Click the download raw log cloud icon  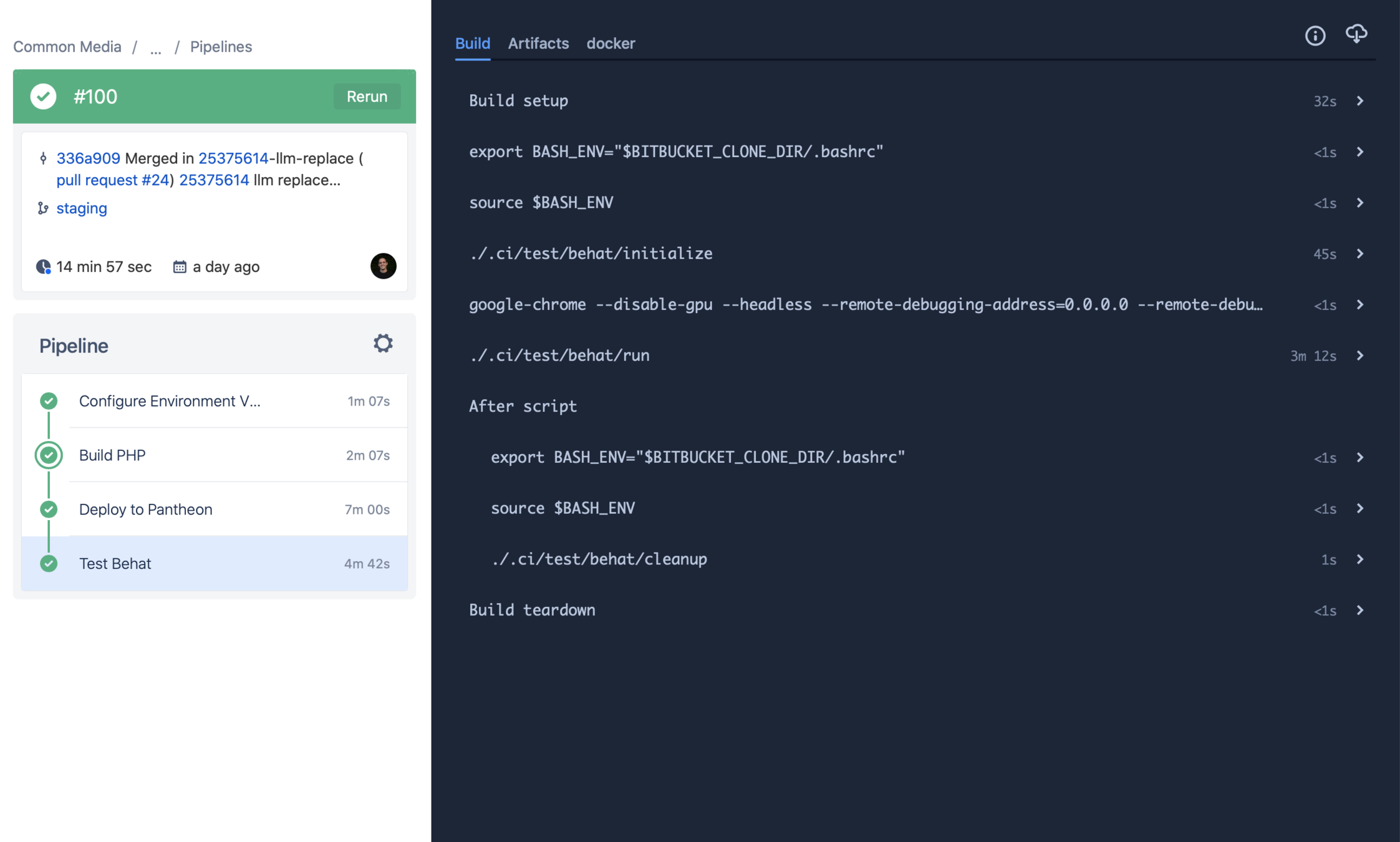(x=1356, y=34)
